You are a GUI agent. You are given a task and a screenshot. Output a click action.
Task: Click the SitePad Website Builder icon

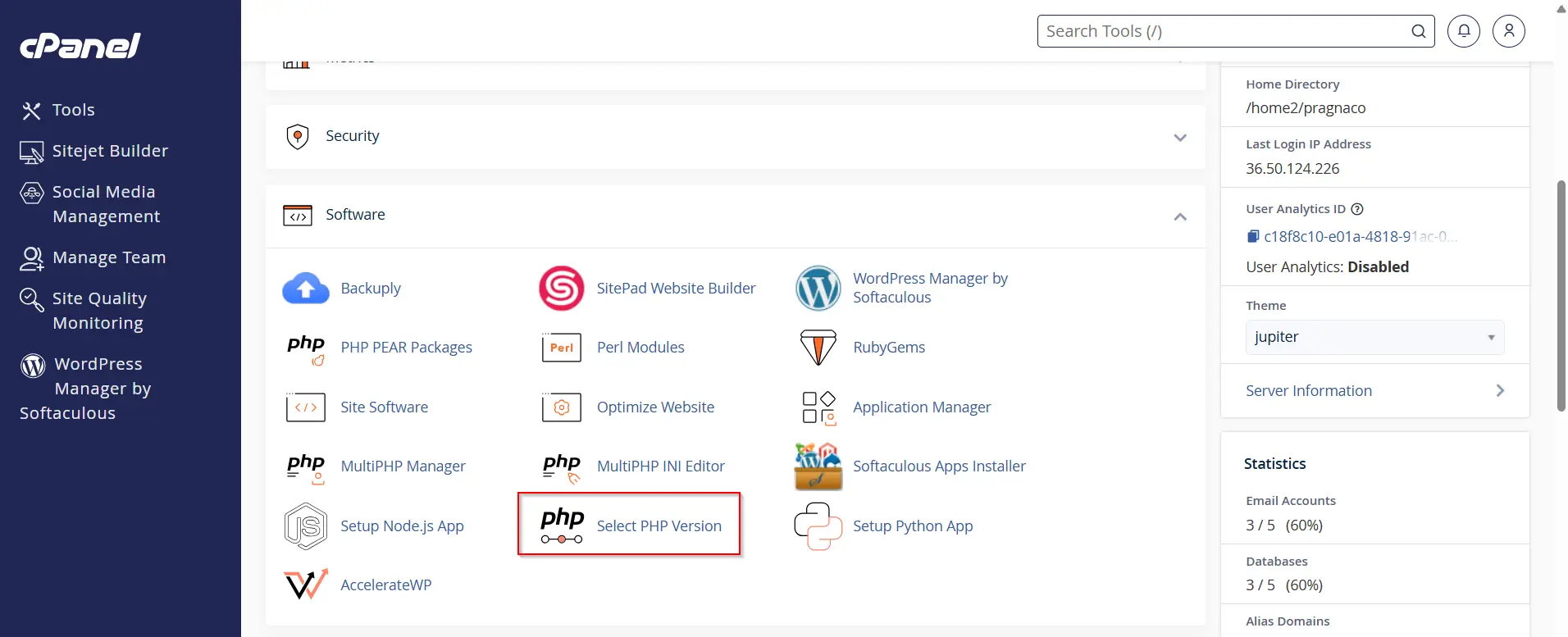click(562, 289)
